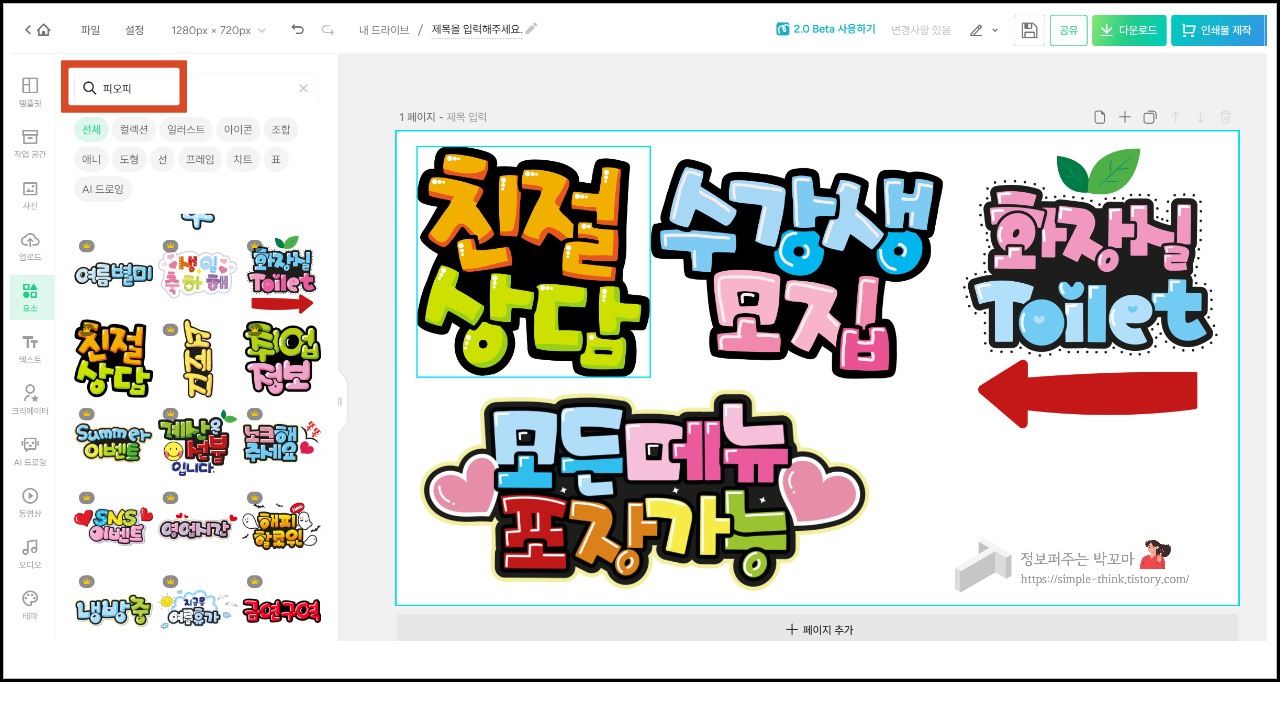
Task: Click the save disk icon
Action: point(1029,30)
